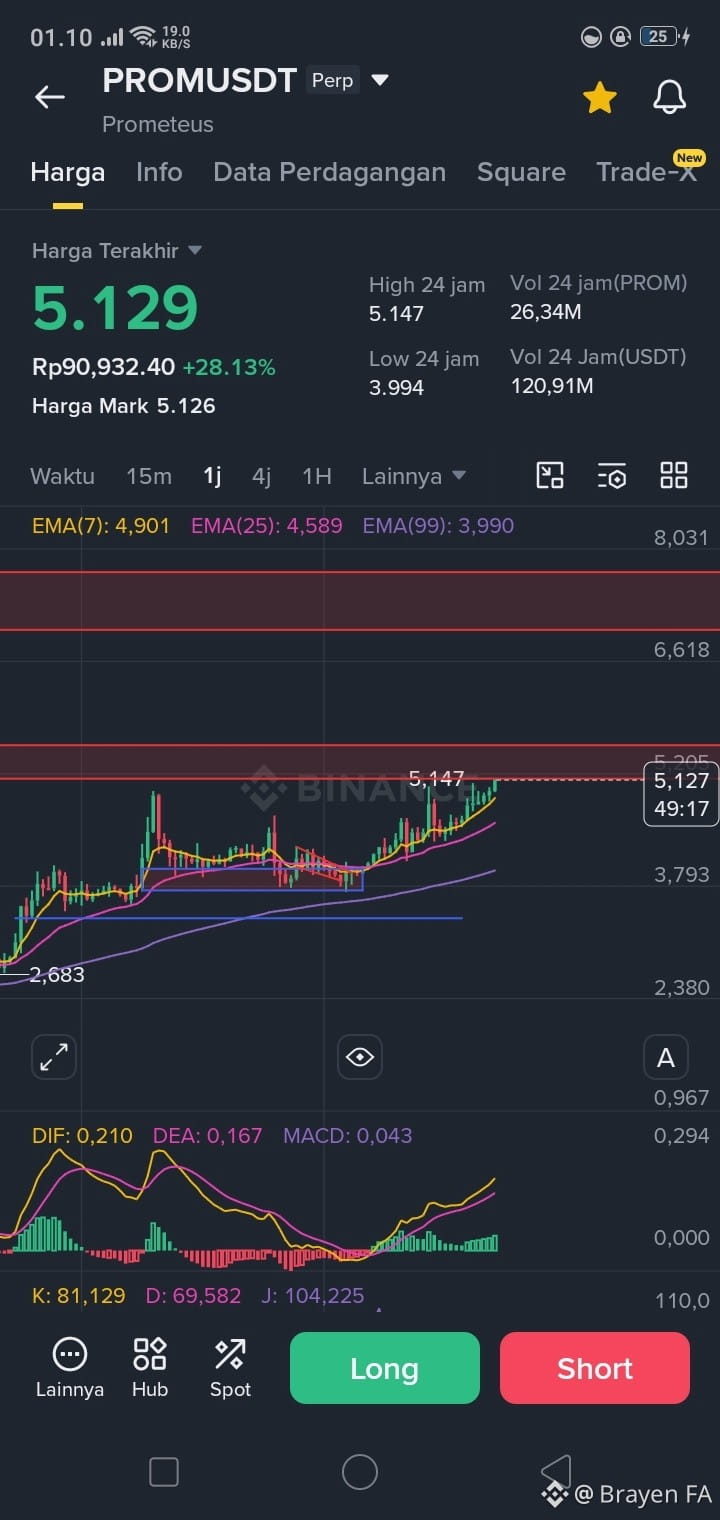720x1520 pixels.
Task: Select the 1j timeframe
Action: point(212,476)
